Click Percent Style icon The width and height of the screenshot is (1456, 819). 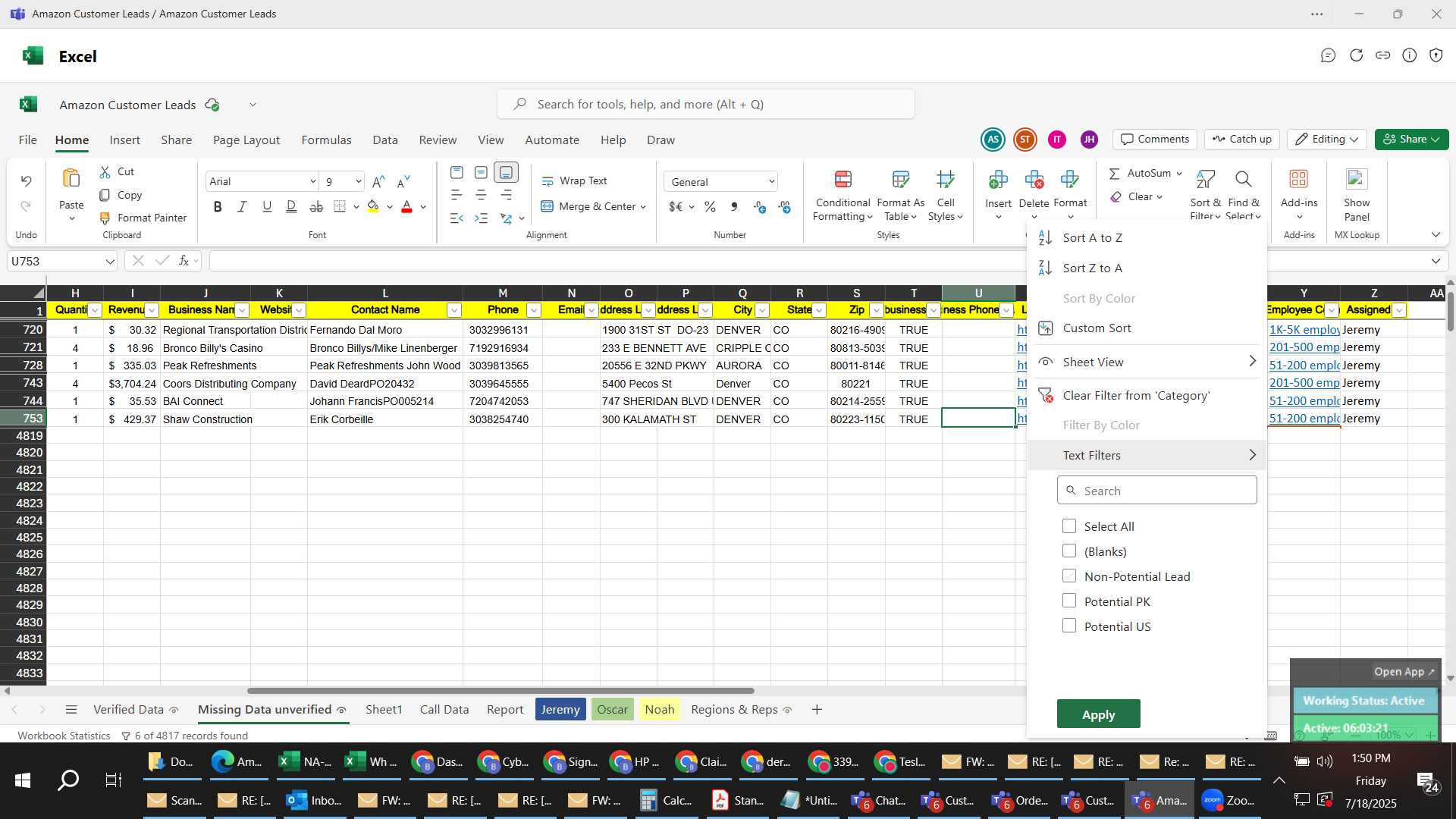pos(710,207)
